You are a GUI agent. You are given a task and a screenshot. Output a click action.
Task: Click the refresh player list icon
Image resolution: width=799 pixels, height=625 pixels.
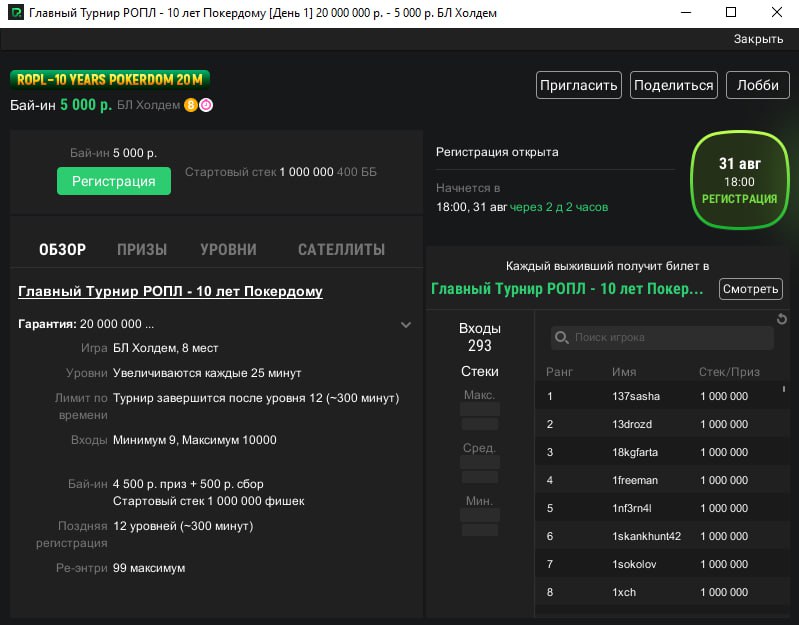(782, 319)
